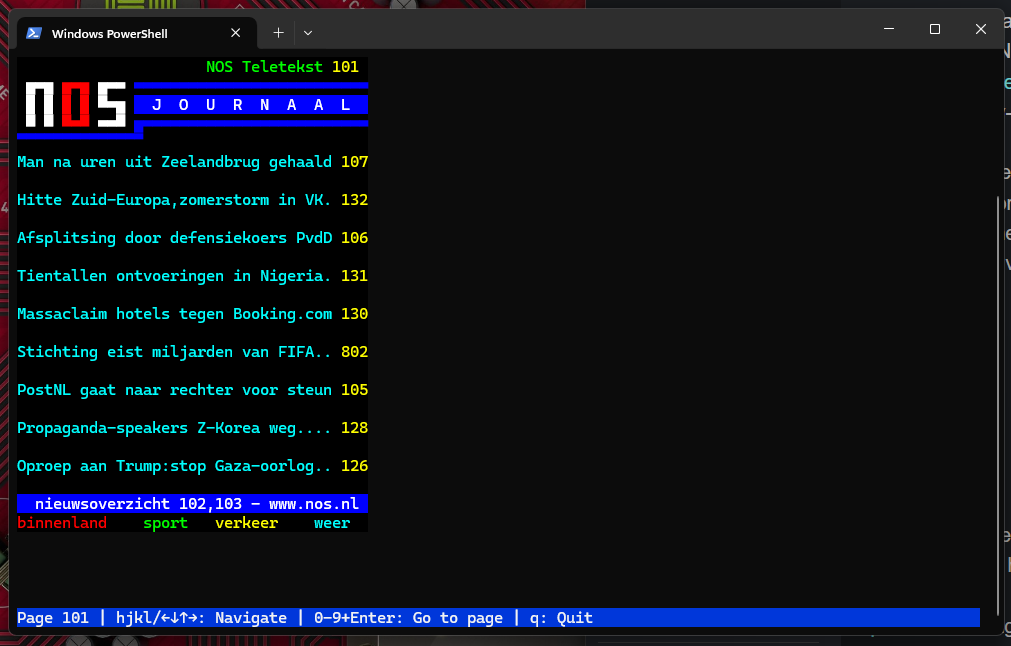Click headline 'Massaclaim hotels tegen Booking.com'
Image resolution: width=1011 pixels, height=646 pixels.
tap(174, 314)
